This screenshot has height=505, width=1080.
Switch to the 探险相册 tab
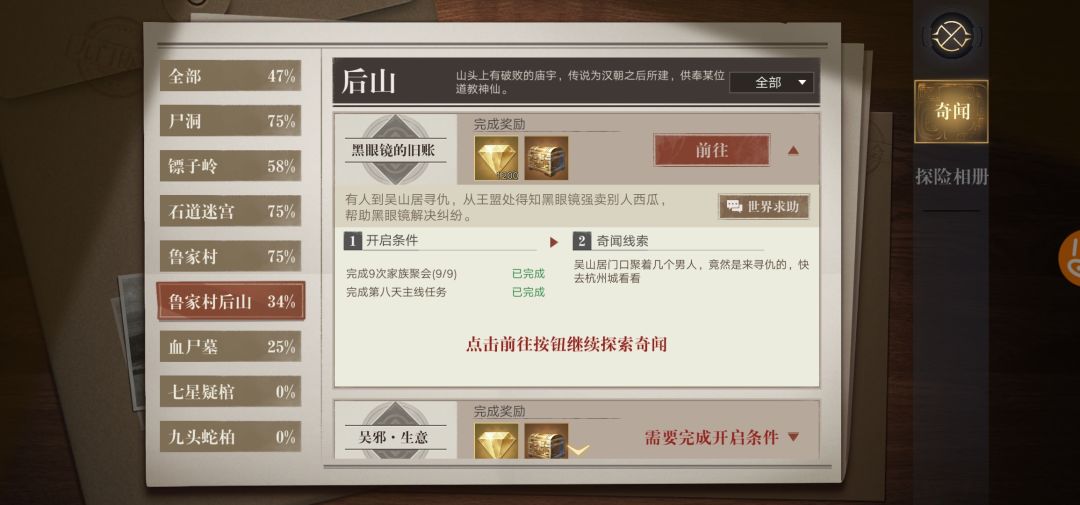[x=951, y=177]
